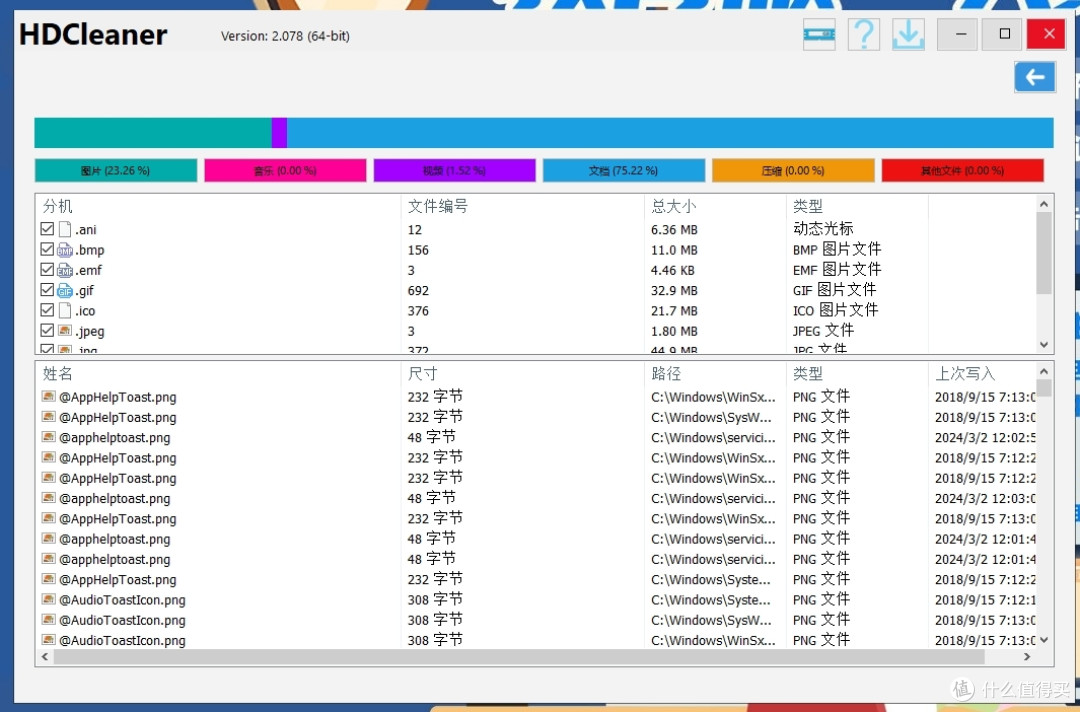Click the 压缩 (compressed) category button

[793, 170]
